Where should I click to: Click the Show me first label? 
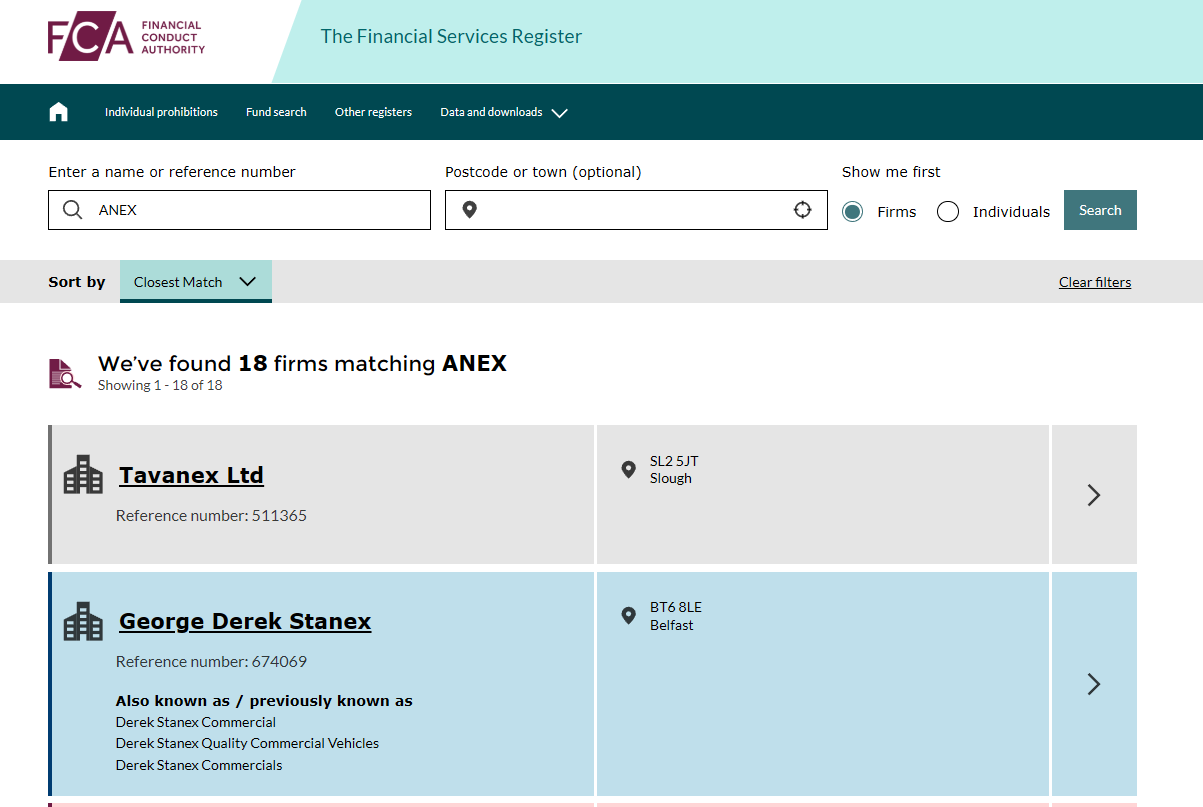click(891, 172)
